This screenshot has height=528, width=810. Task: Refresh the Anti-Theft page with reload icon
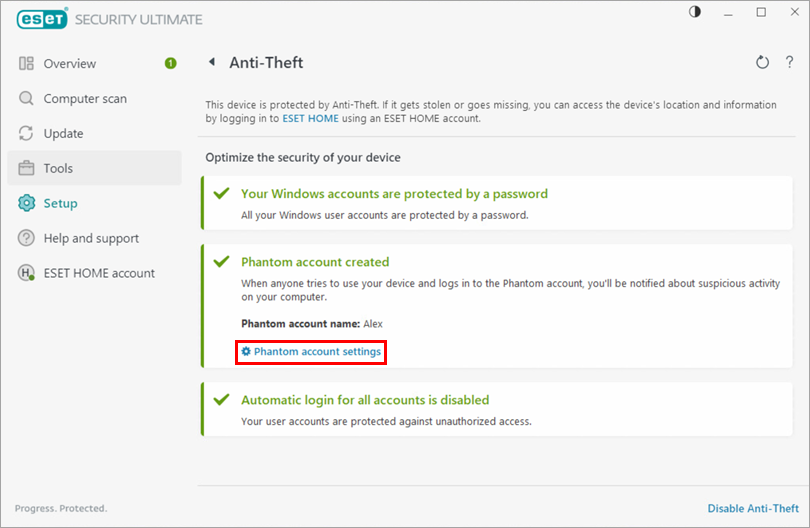[x=762, y=63]
